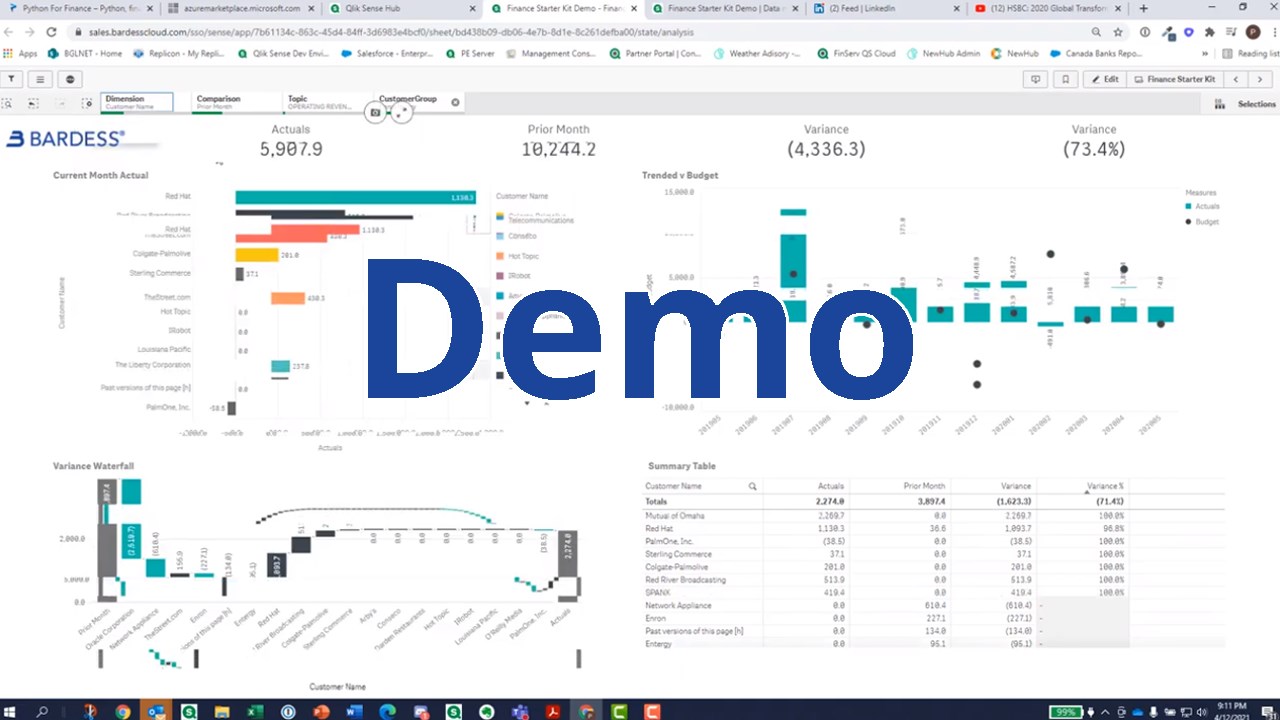
Task: Open the NewHub Admin bookmark
Action: click(942, 53)
